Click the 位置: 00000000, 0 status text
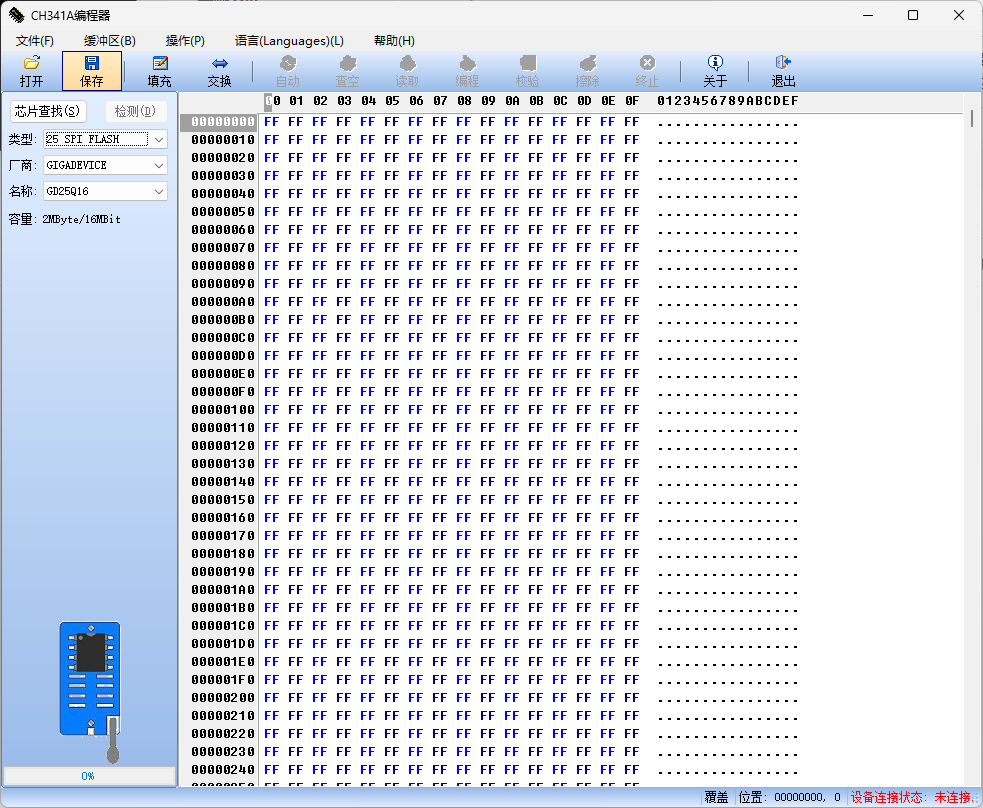Viewport: 983px width, 808px height. click(789, 797)
